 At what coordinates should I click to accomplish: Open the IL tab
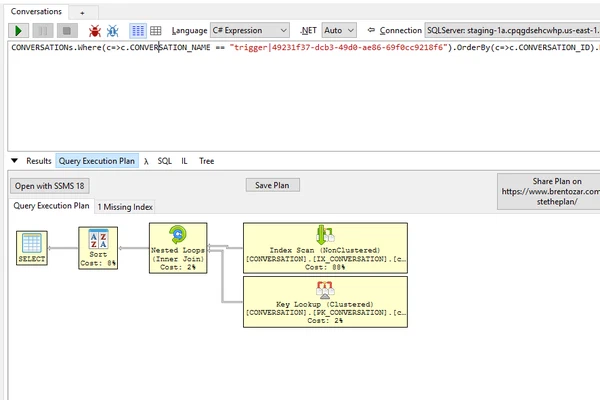coord(184,161)
